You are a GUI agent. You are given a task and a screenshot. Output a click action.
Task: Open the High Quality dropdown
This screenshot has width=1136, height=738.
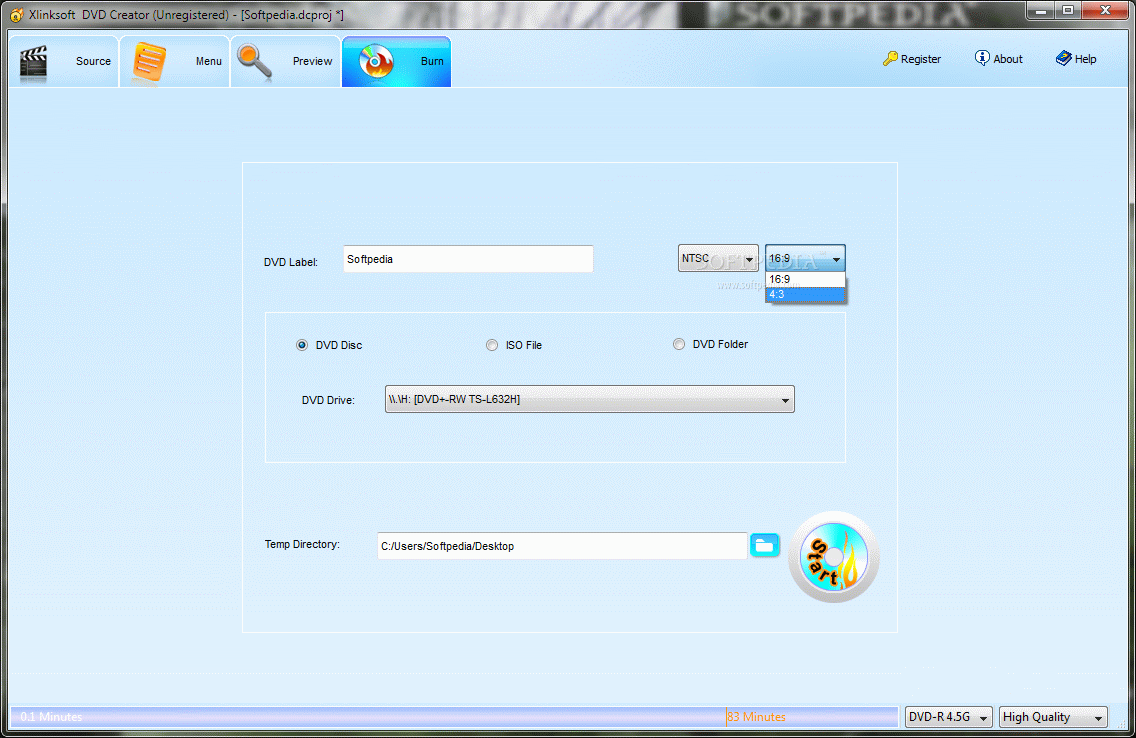click(x=1053, y=717)
